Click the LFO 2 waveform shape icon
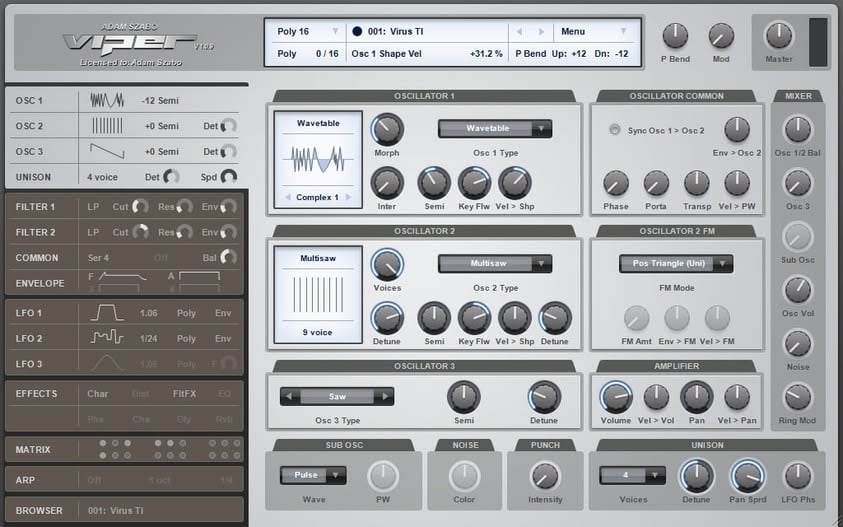 tap(107, 338)
